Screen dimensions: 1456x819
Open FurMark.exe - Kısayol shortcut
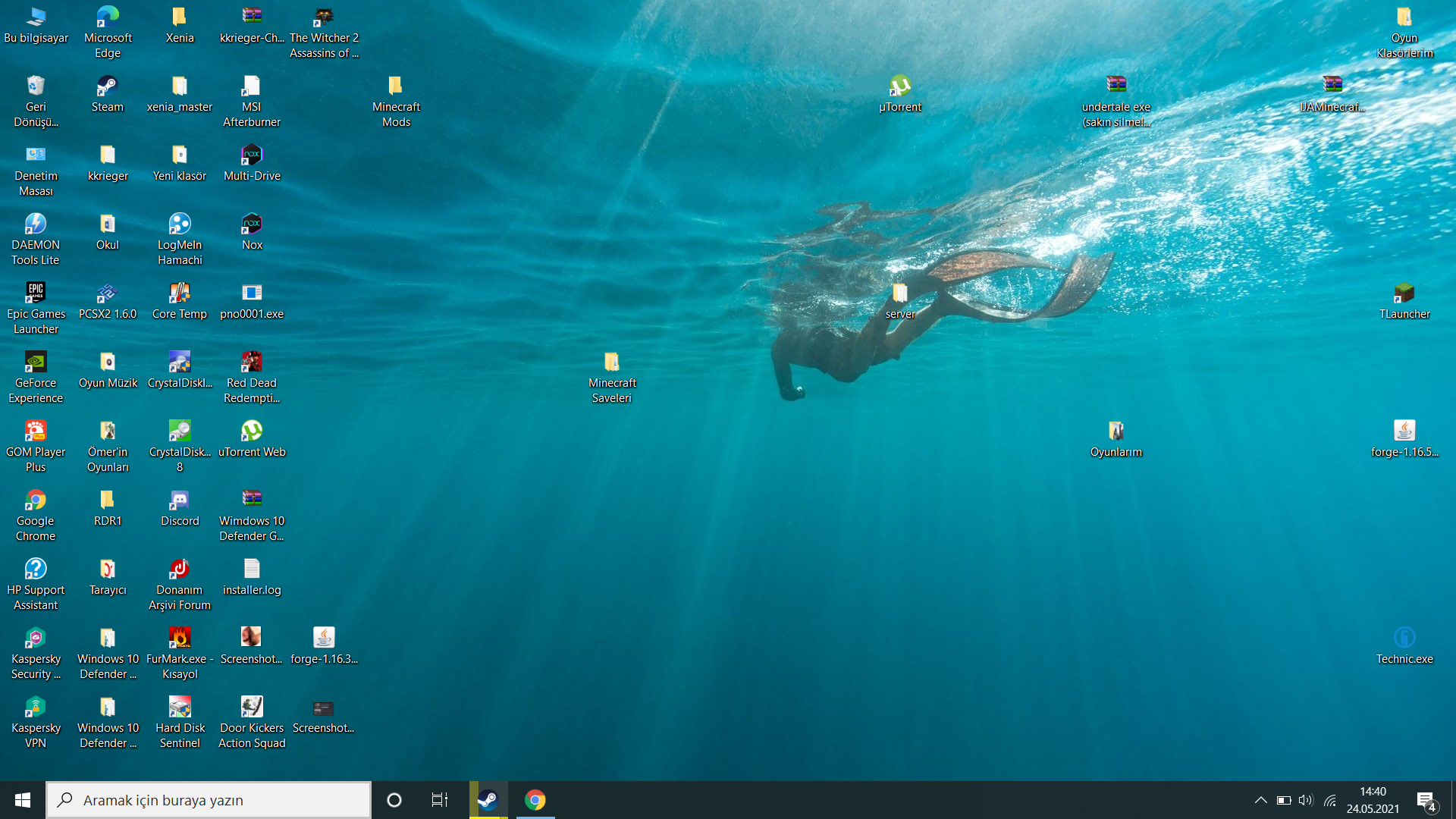tap(180, 653)
